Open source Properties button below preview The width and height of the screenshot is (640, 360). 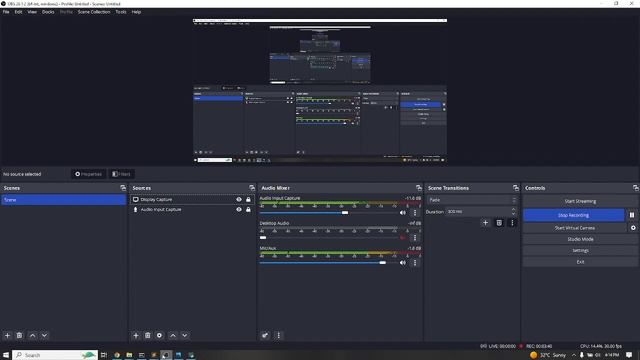(88, 174)
